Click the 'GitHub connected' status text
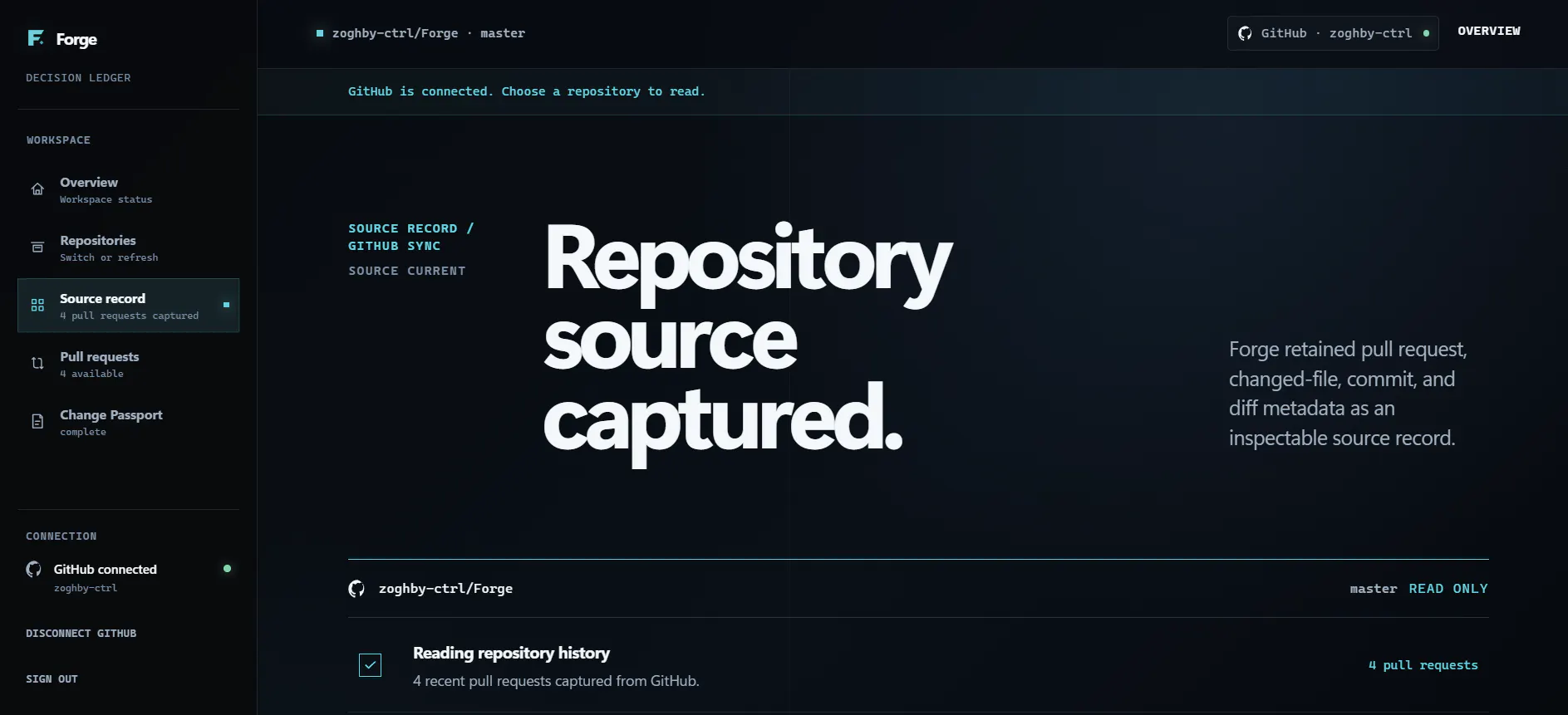Screen dimensions: 1568x715 tap(106, 569)
